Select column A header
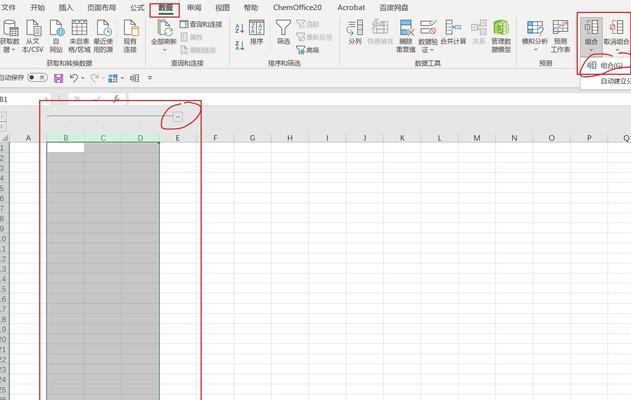 click(x=28, y=138)
